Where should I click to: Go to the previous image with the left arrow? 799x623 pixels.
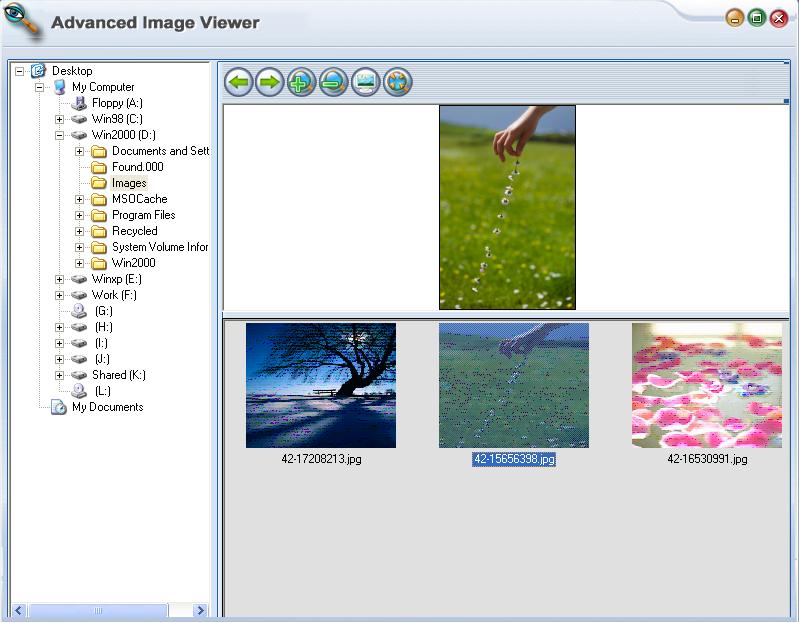(x=238, y=82)
